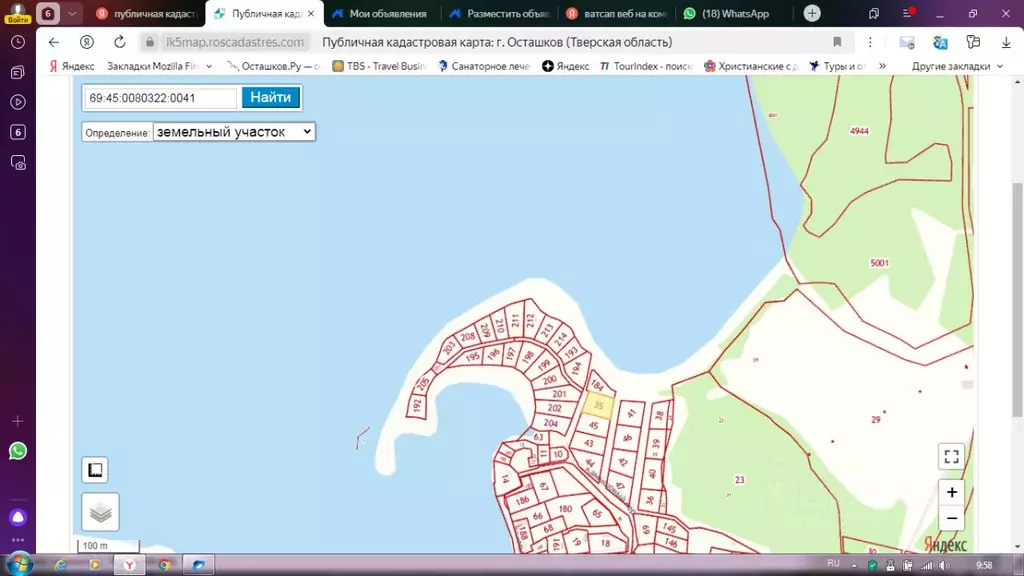Switch to the 'Разместить объяв' tab
Screen dimensions: 1024x576
click(x=500, y=13)
